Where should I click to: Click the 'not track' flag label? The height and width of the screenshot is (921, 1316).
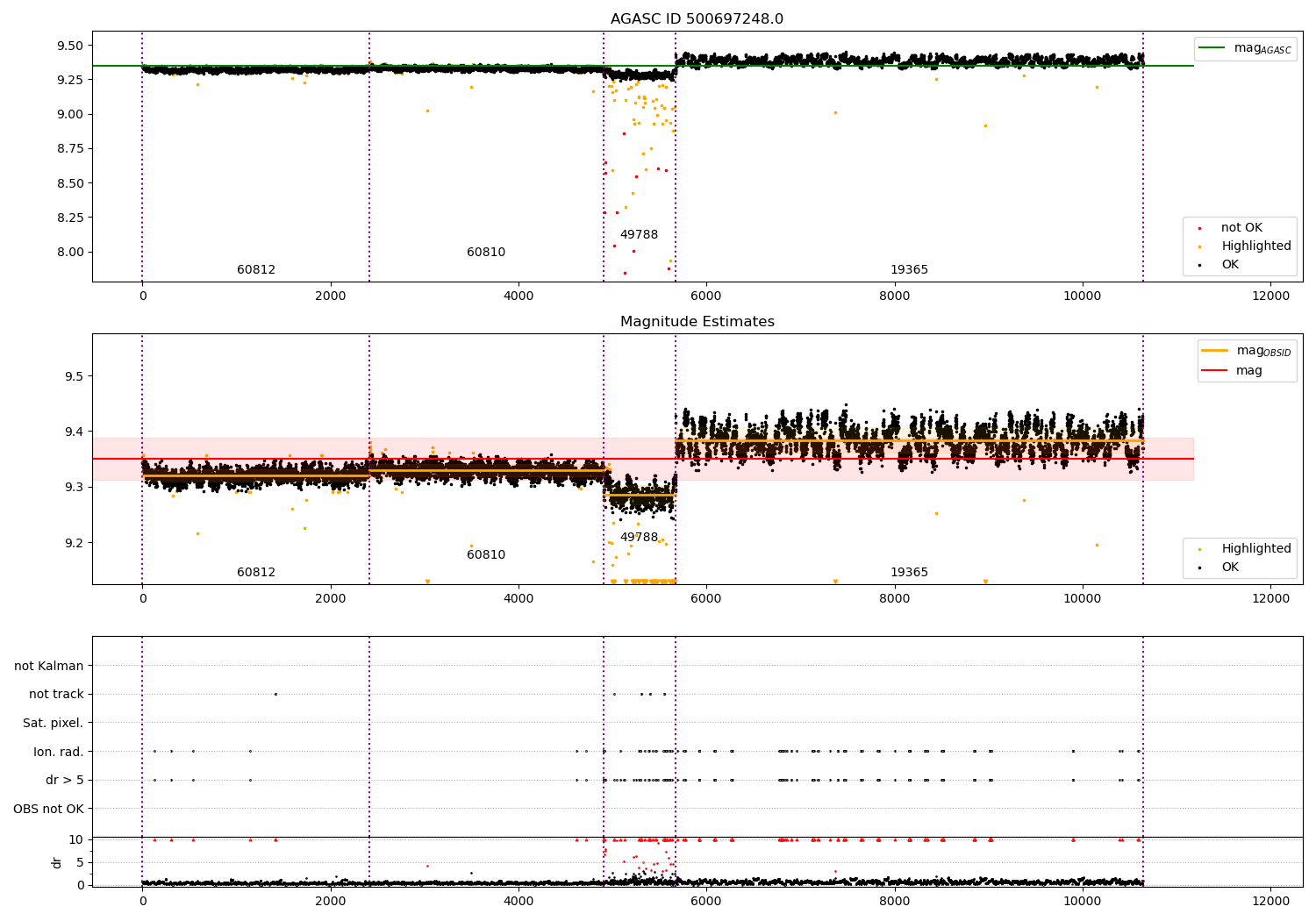point(56,694)
